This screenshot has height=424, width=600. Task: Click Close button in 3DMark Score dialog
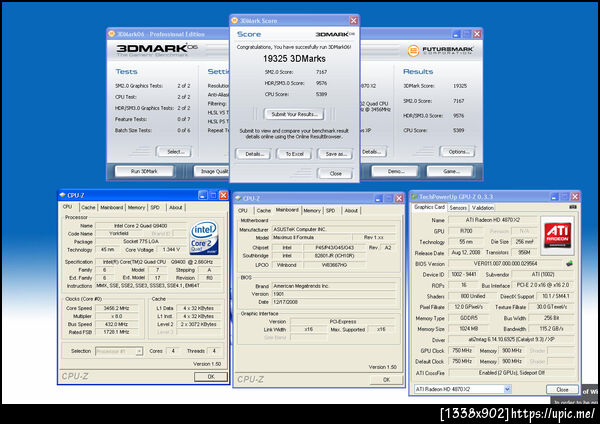[x=335, y=173]
